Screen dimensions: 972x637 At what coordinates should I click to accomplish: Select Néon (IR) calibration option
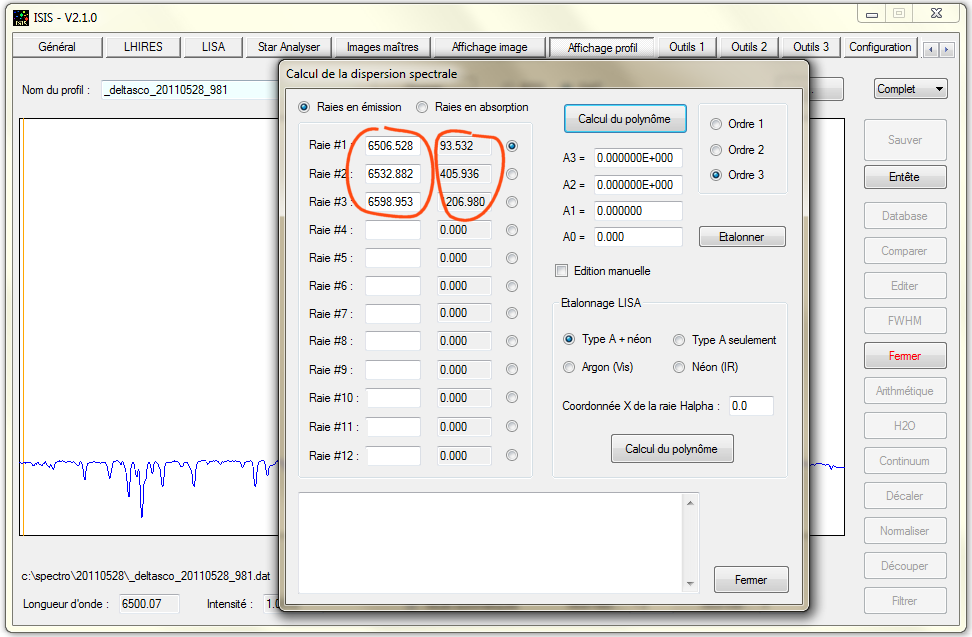[680, 367]
